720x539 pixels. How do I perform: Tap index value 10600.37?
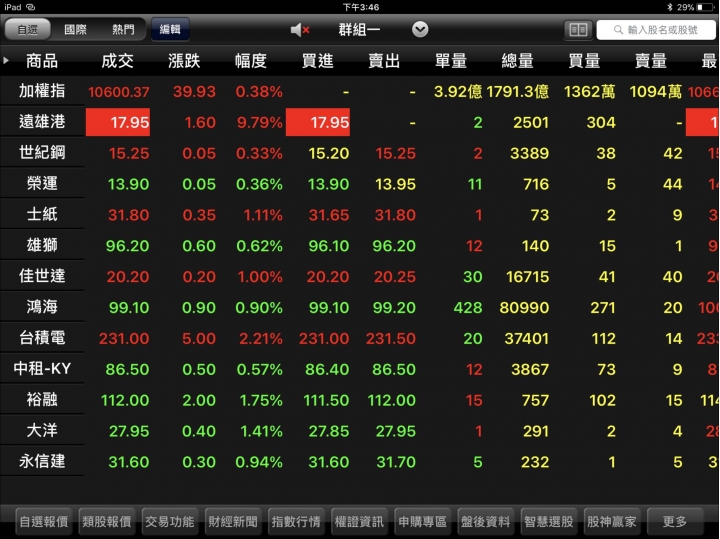pyautogui.click(x=118, y=92)
